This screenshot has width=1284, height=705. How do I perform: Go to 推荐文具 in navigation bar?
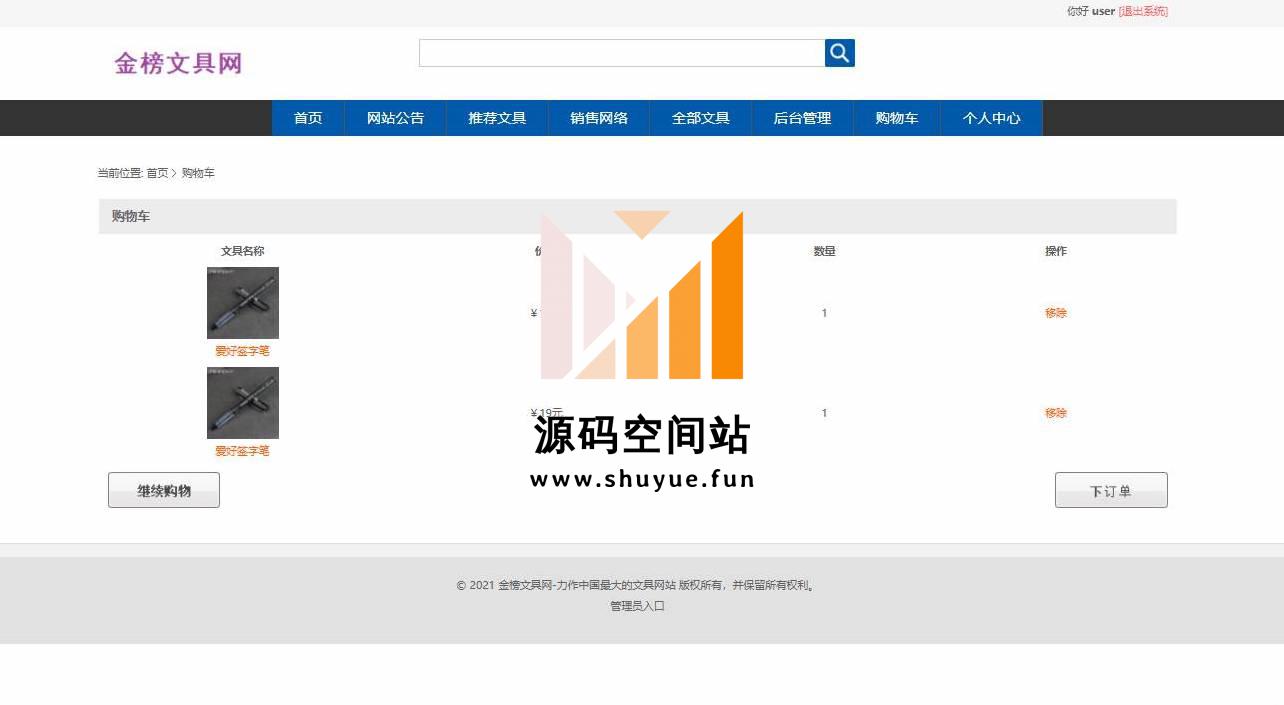point(497,118)
